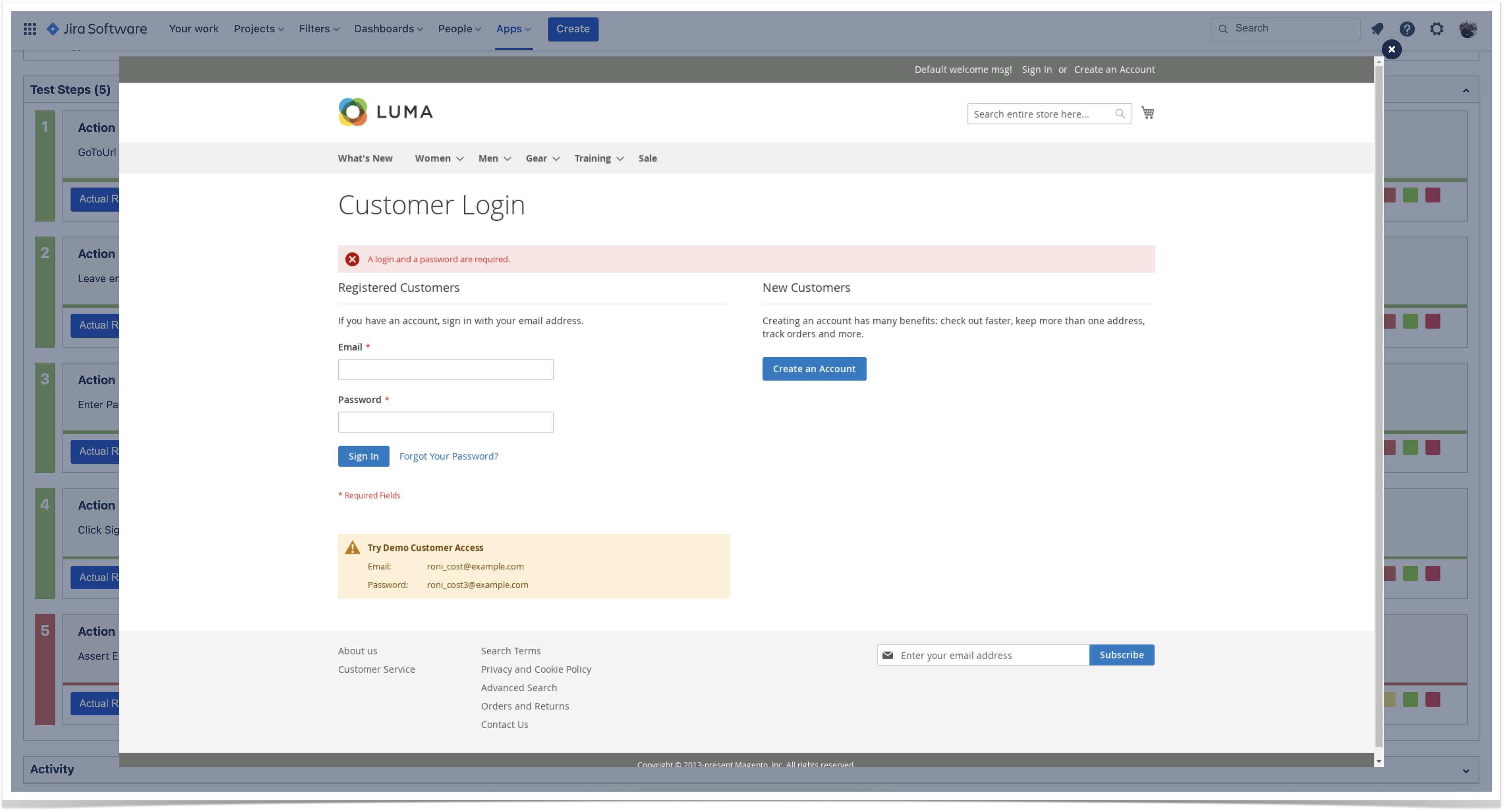Click the Sign In button in login form
This screenshot has height=812, width=1506.
coord(363,456)
